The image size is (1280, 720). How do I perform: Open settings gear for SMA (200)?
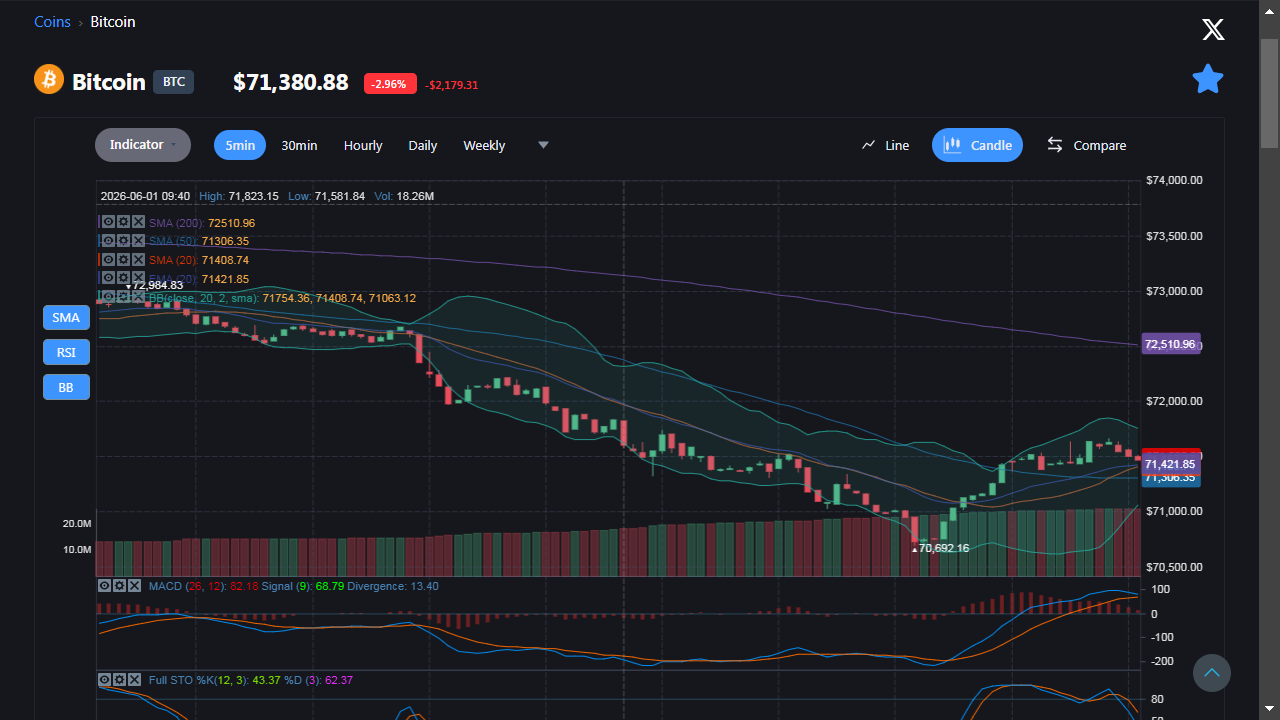(123, 222)
